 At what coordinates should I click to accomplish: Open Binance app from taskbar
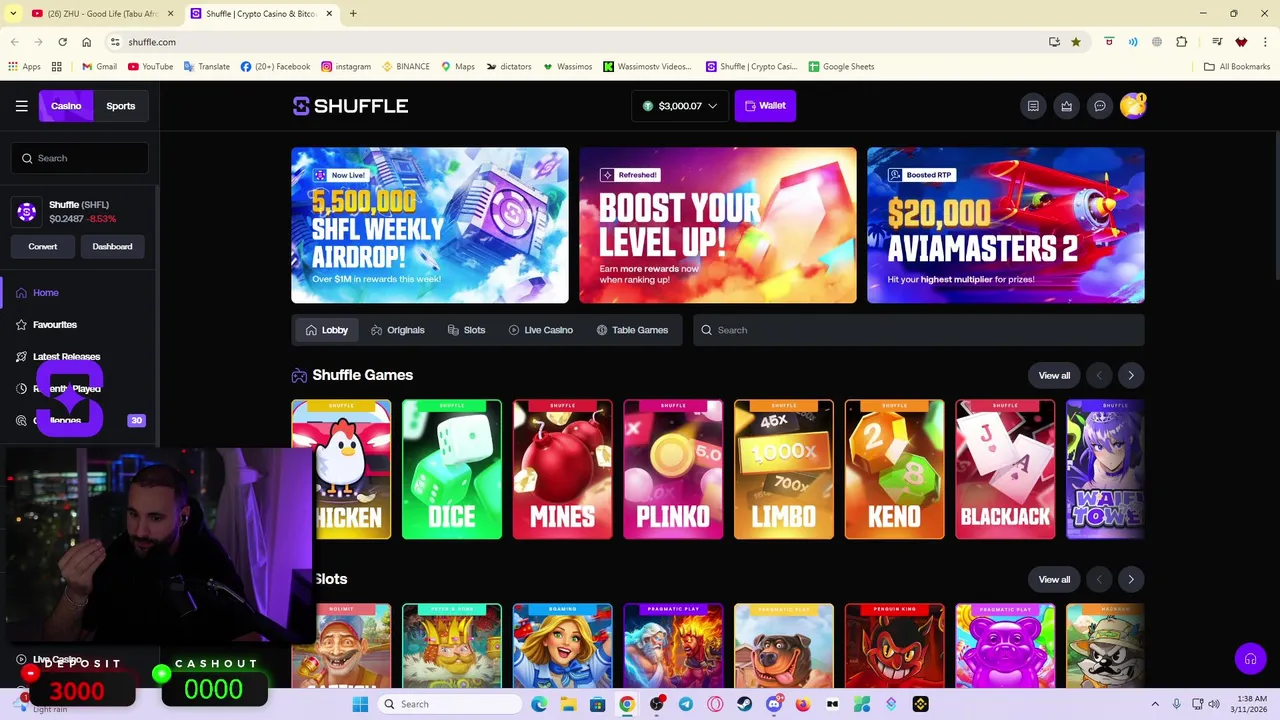point(920,704)
